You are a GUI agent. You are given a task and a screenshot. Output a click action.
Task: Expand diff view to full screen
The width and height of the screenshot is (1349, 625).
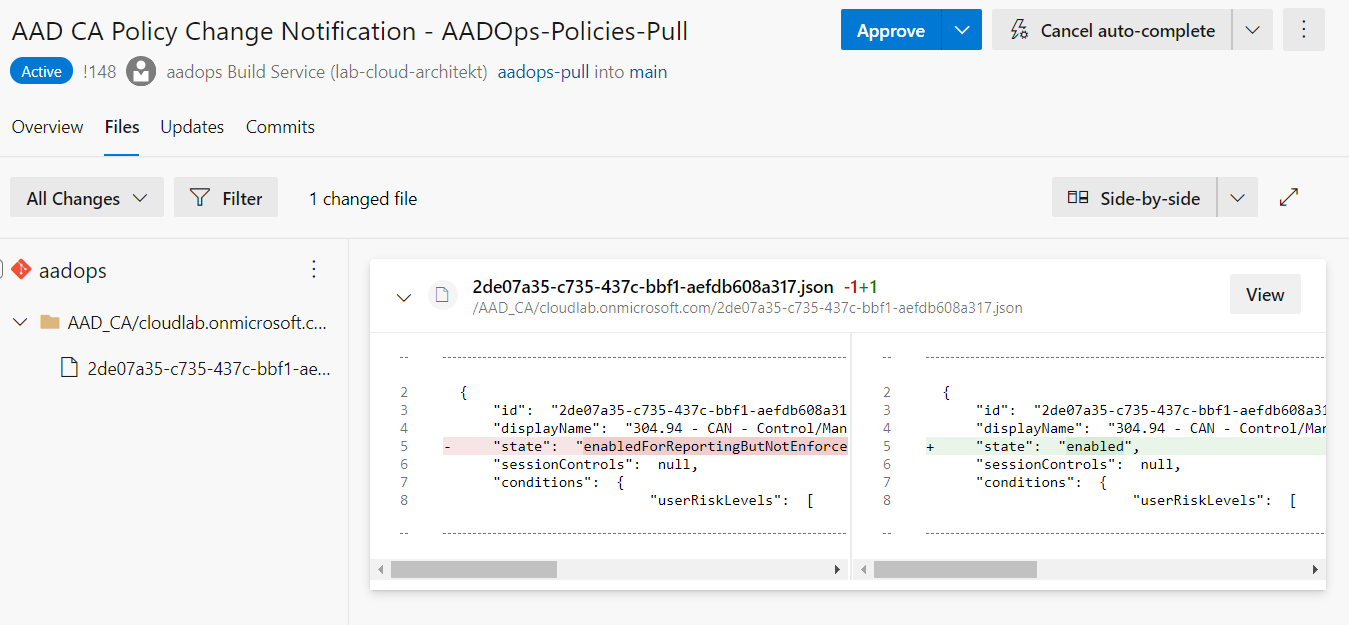(x=1289, y=198)
